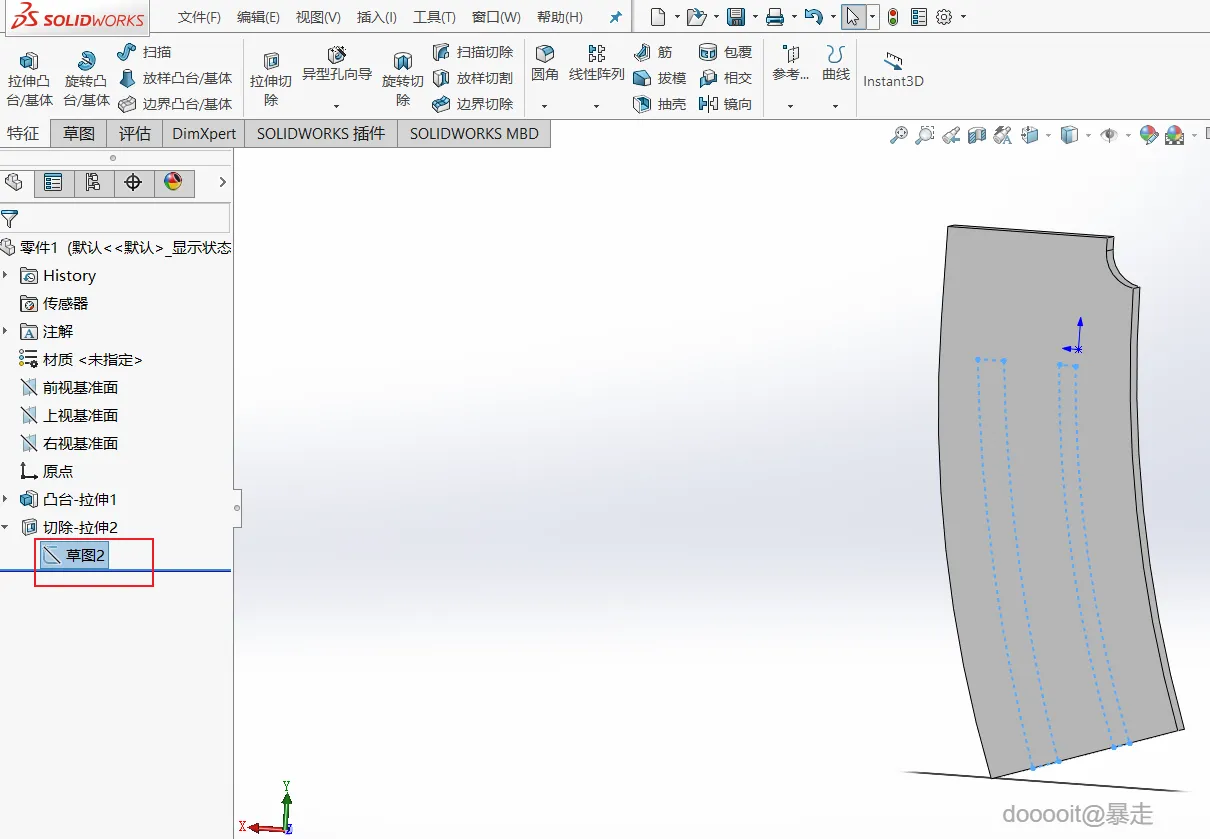Image resolution: width=1210 pixels, height=839 pixels.
Task: Click the Zoom to Fit magnifier icon
Action: click(x=899, y=135)
